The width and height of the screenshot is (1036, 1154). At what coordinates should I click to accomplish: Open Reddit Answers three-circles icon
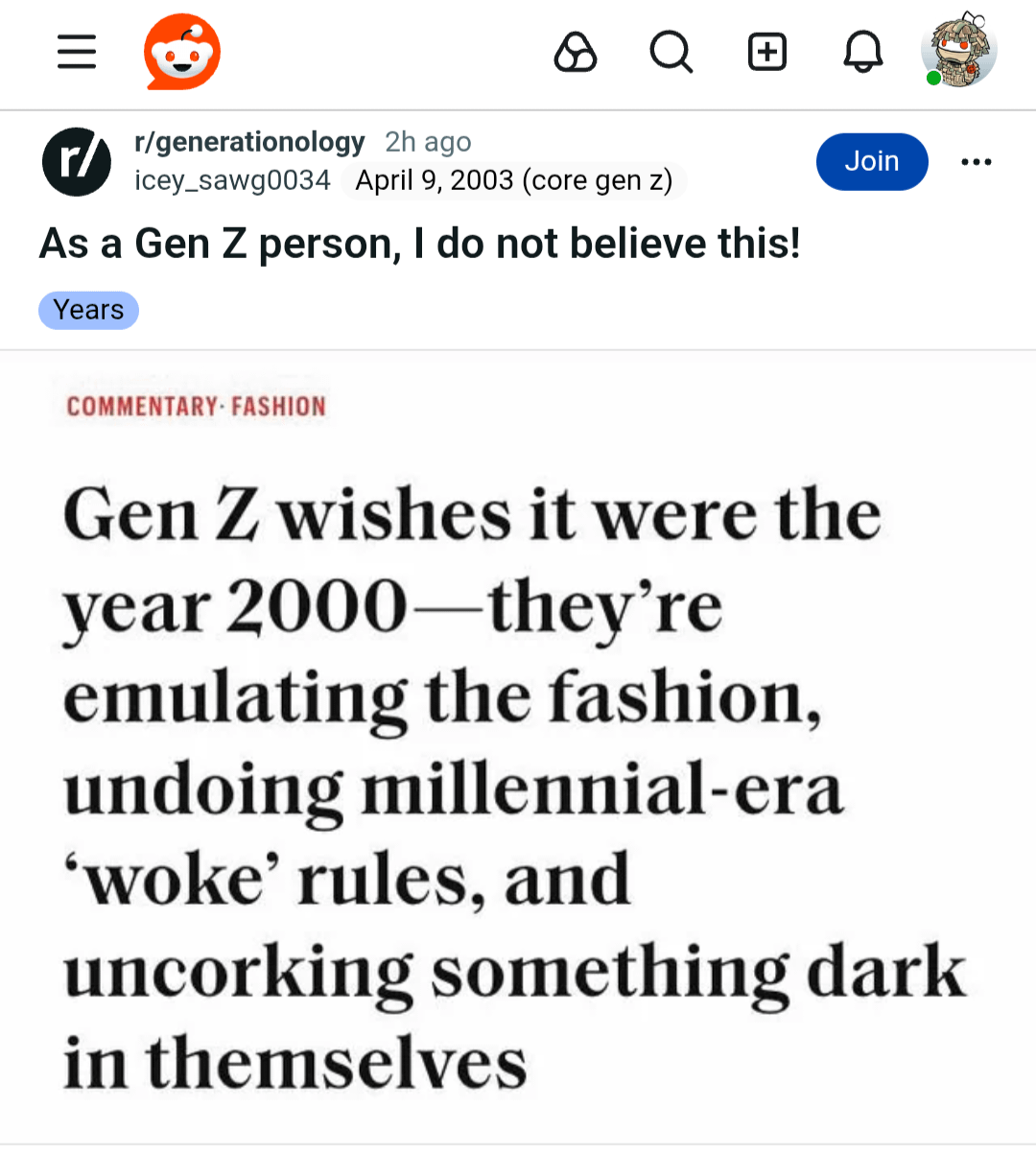[x=576, y=52]
